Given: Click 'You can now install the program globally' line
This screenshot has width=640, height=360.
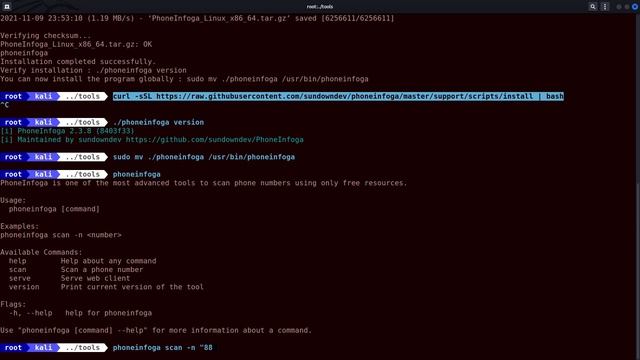Looking at the screenshot, I should [x=184, y=79].
